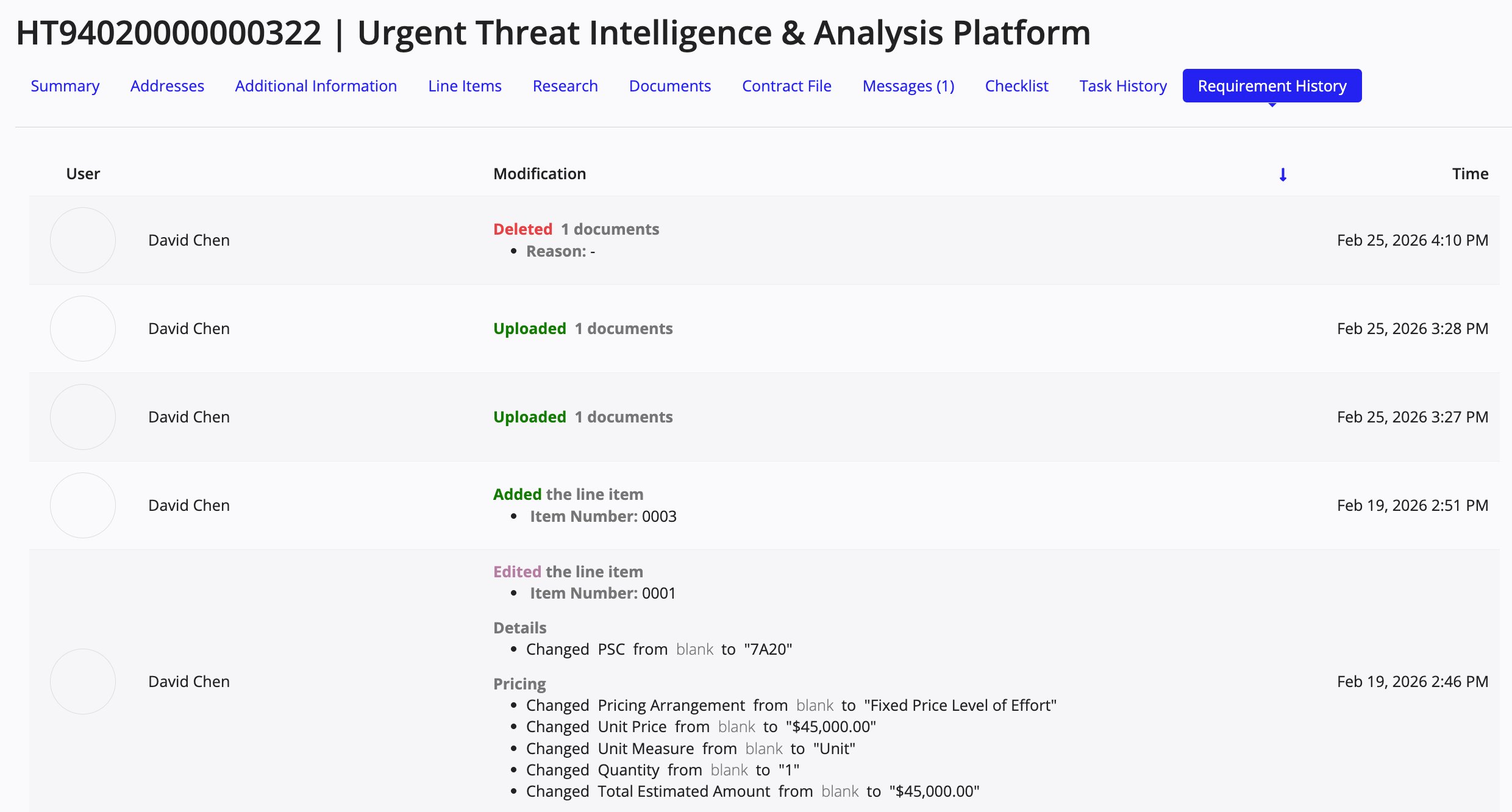Click avatar in the Item Number 0003 row
Screen dimensions: 1512x812
coord(83,505)
